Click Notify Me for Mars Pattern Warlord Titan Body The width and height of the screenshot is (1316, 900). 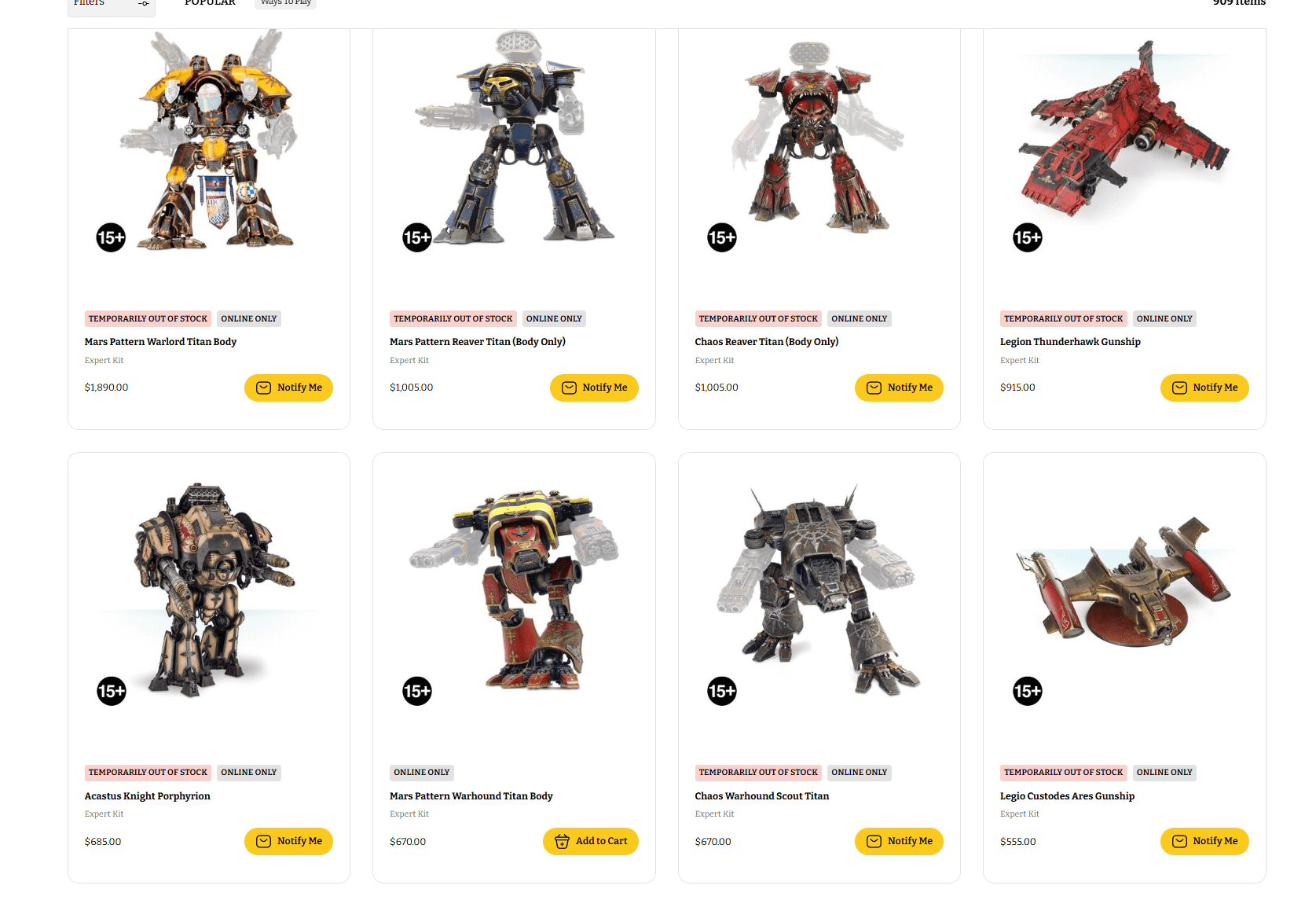click(x=288, y=388)
